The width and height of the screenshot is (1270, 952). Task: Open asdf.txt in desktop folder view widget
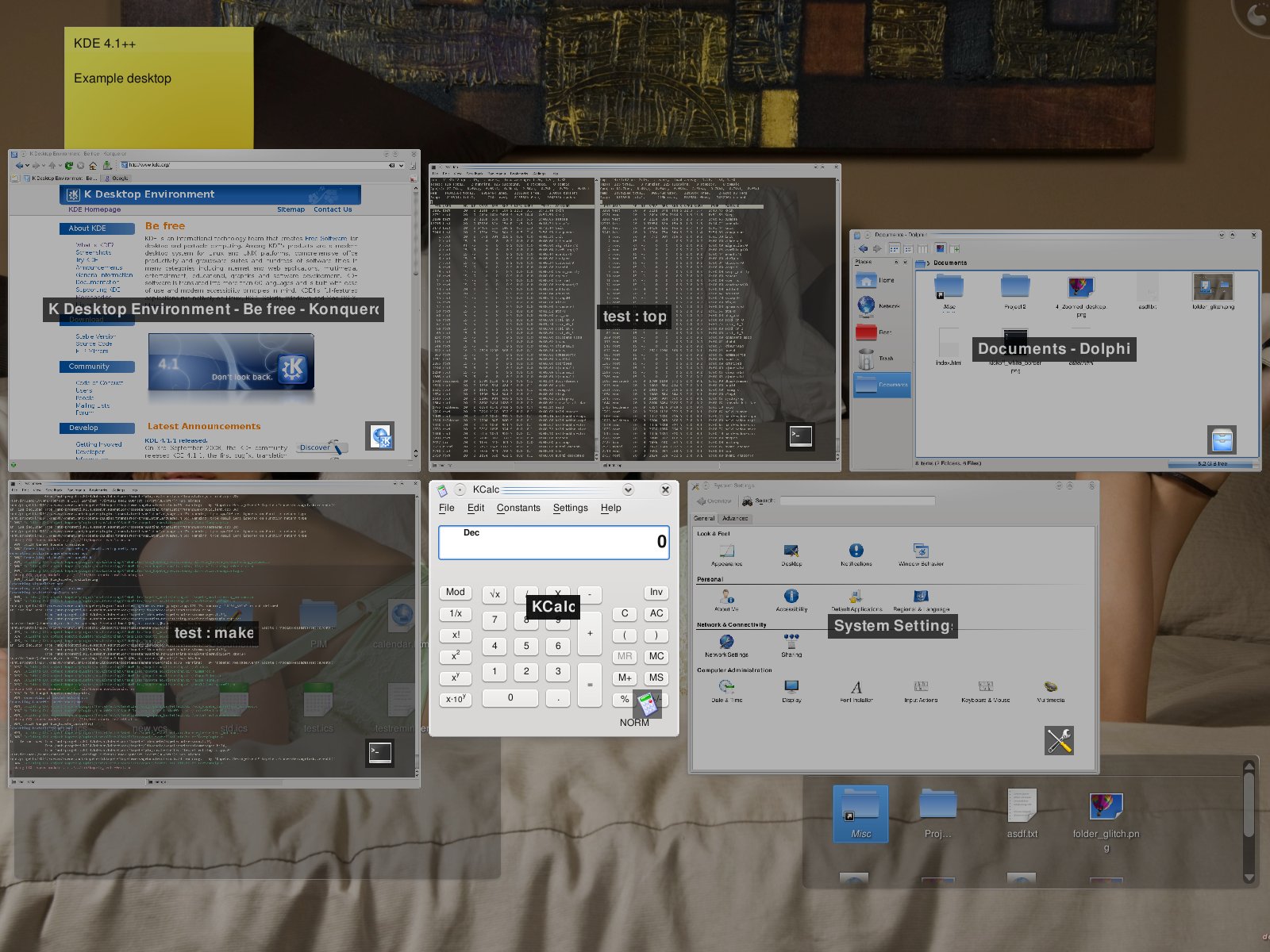point(1022,813)
